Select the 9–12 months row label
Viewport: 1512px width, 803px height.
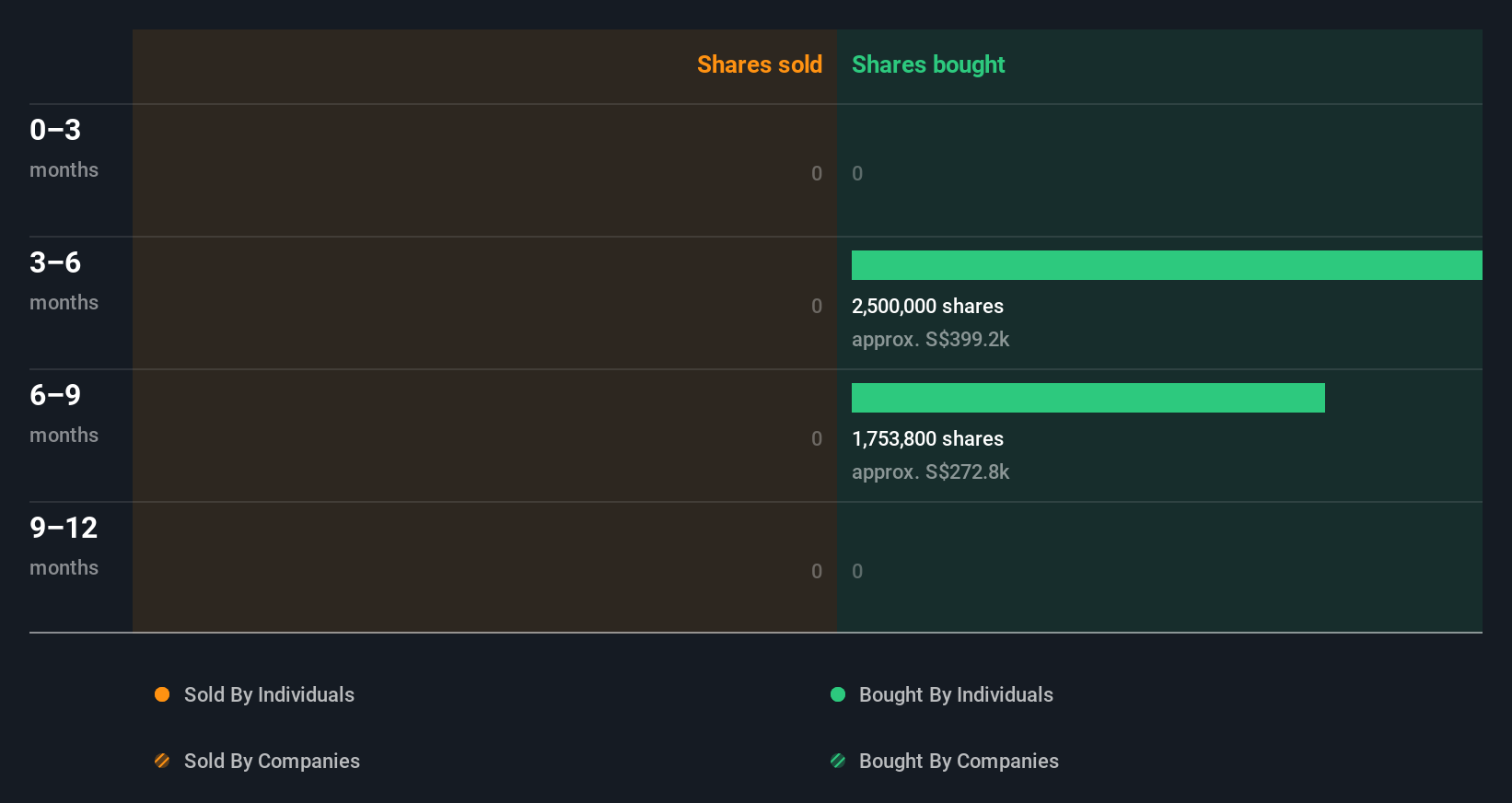pyautogui.click(x=64, y=545)
